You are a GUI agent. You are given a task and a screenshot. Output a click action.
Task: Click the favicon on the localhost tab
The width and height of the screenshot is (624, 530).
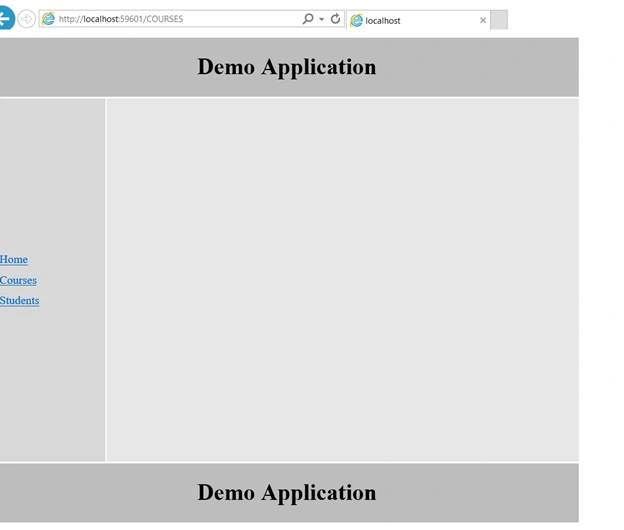(x=357, y=20)
